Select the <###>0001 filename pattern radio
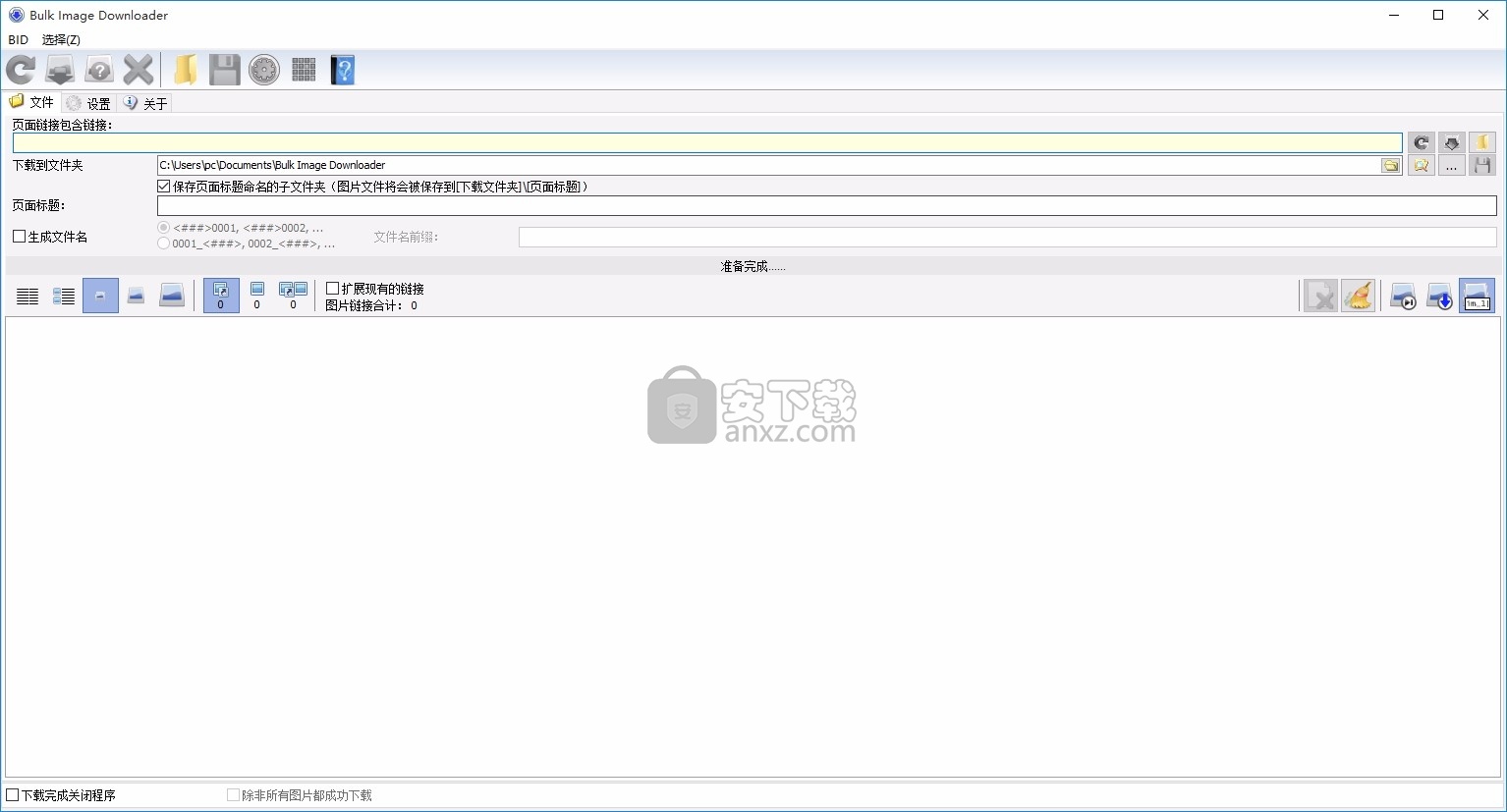Viewport: 1507px width, 812px height. [x=164, y=228]
